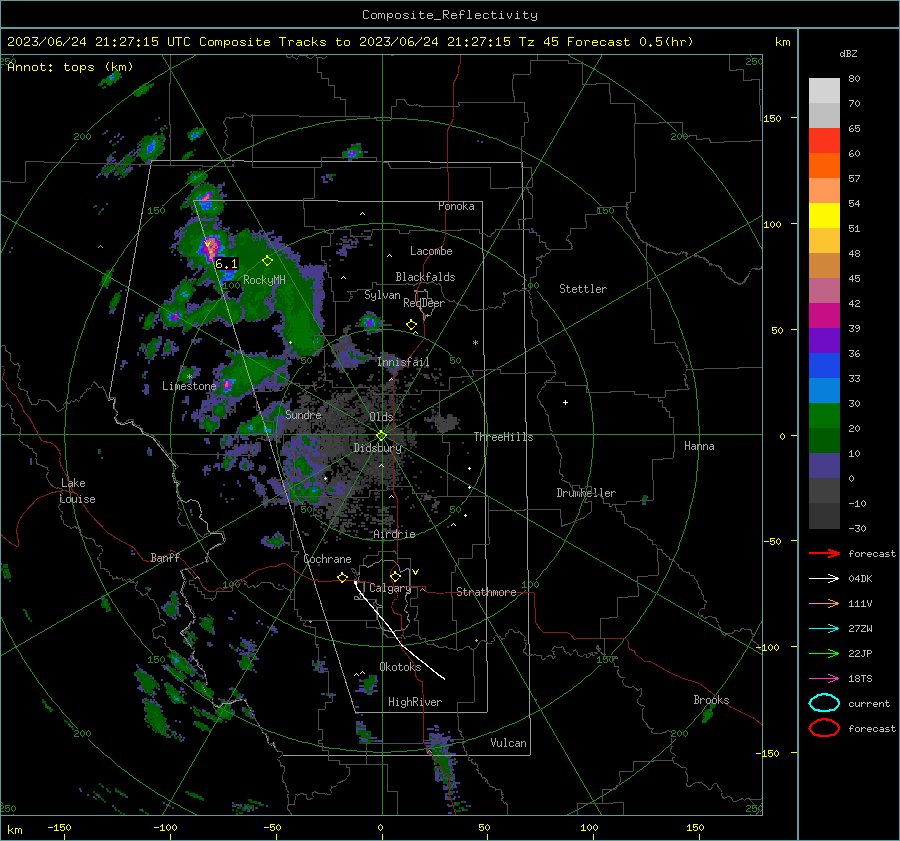This screenshot has width=900, height=841.
Task: Pick the orange 60 dBZ color swatch
Action: 824,165
